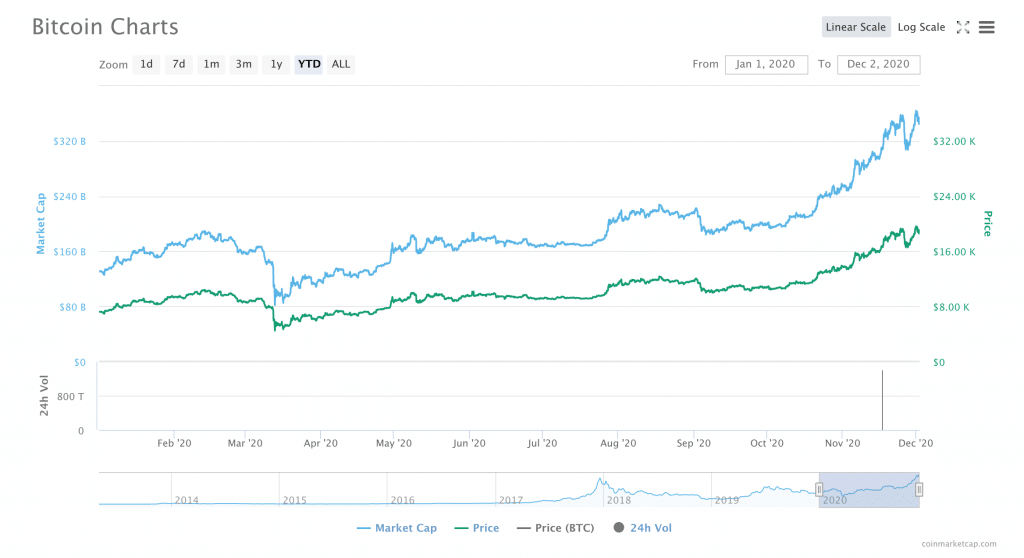Viewport: 1024px width, 558px height.
Task: Open the hamburger chart menu
Action: (986, 27)
